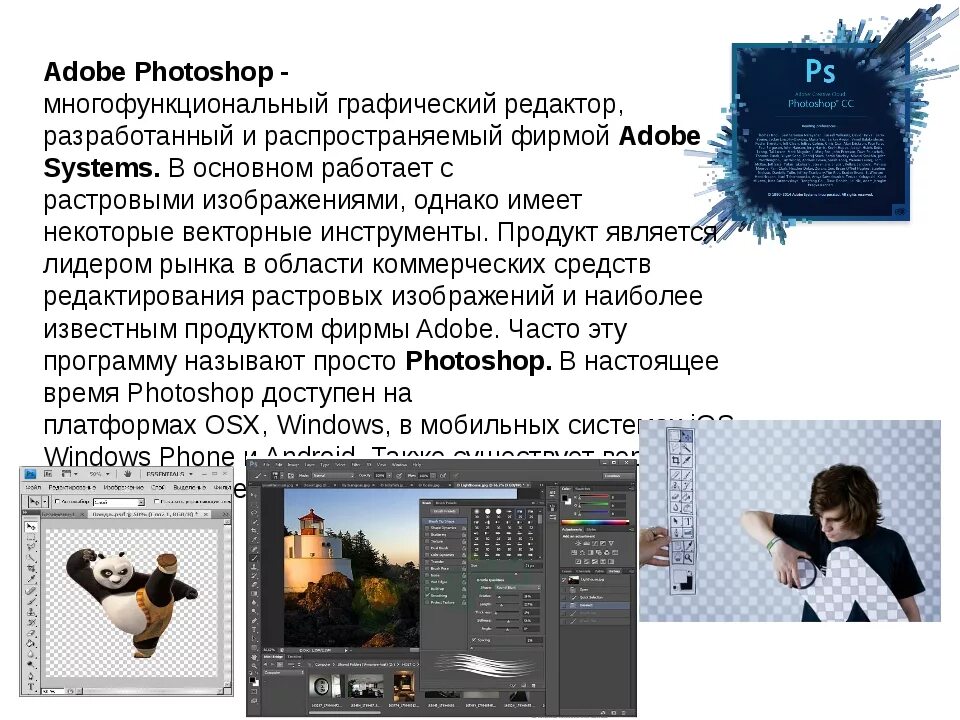Open Изображение menu in panda window
Screen dimensions: 960x720
click(x=124, y=487)
